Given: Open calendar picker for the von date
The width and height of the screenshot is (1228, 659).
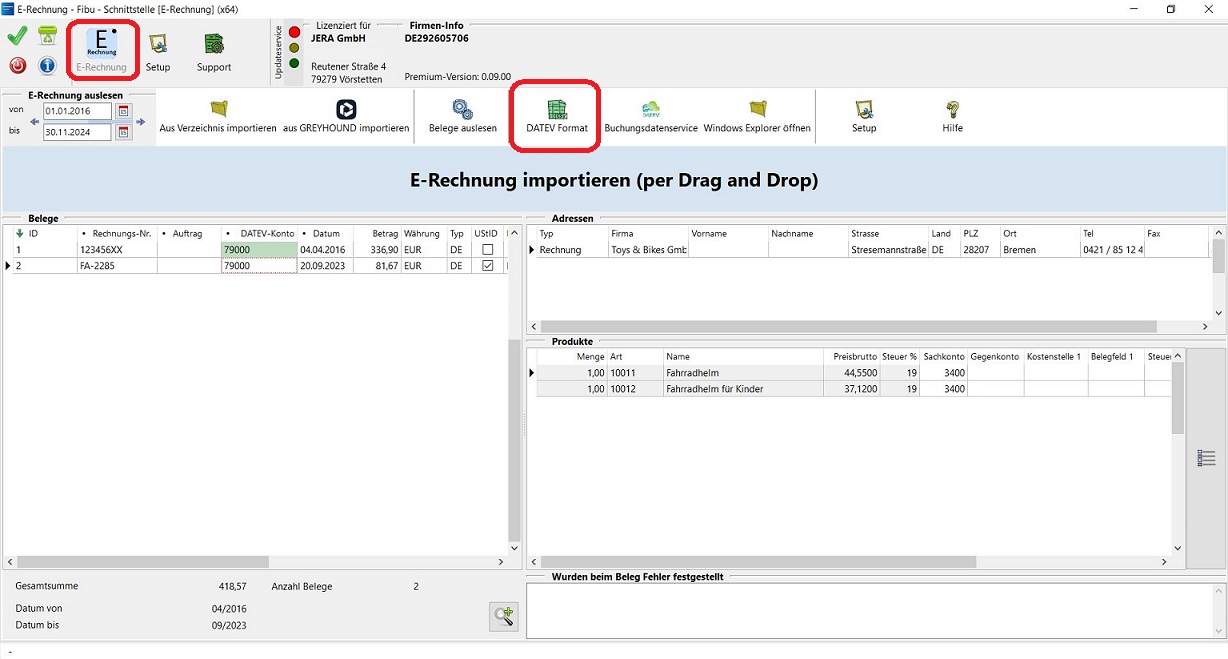Looking at the screenshot, I should point(124,112).
